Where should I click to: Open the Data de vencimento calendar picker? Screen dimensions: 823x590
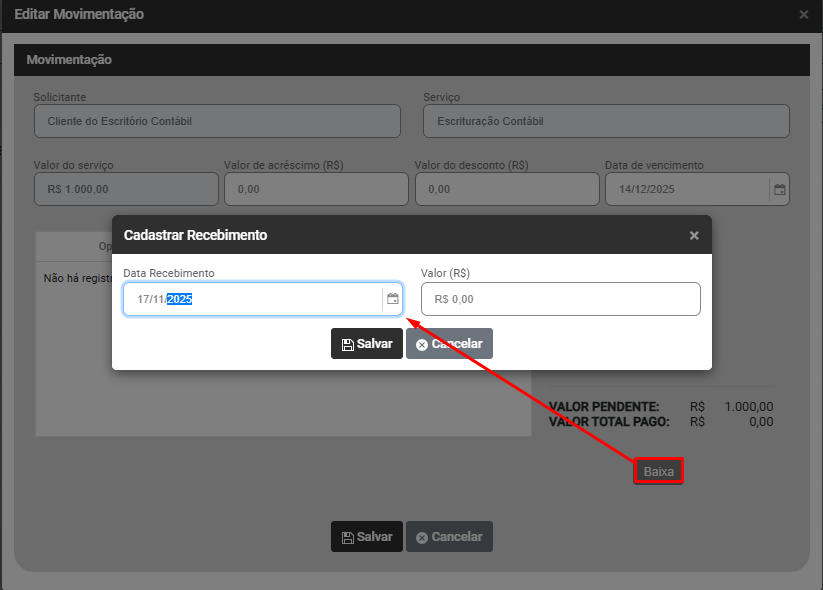[779, 189]
